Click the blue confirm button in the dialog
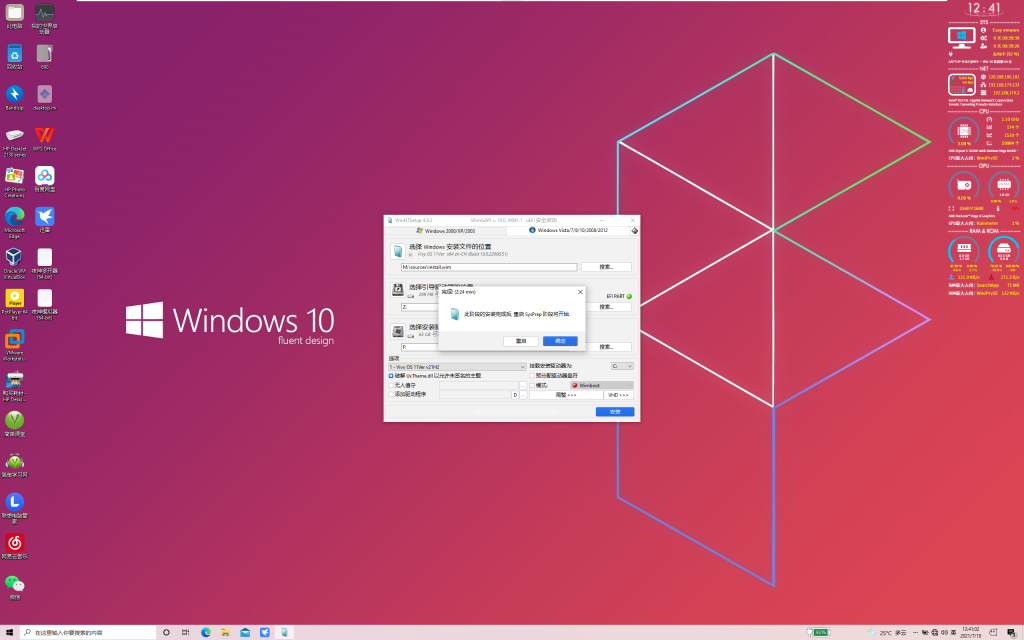1024x640 pixels. (560, 341)
